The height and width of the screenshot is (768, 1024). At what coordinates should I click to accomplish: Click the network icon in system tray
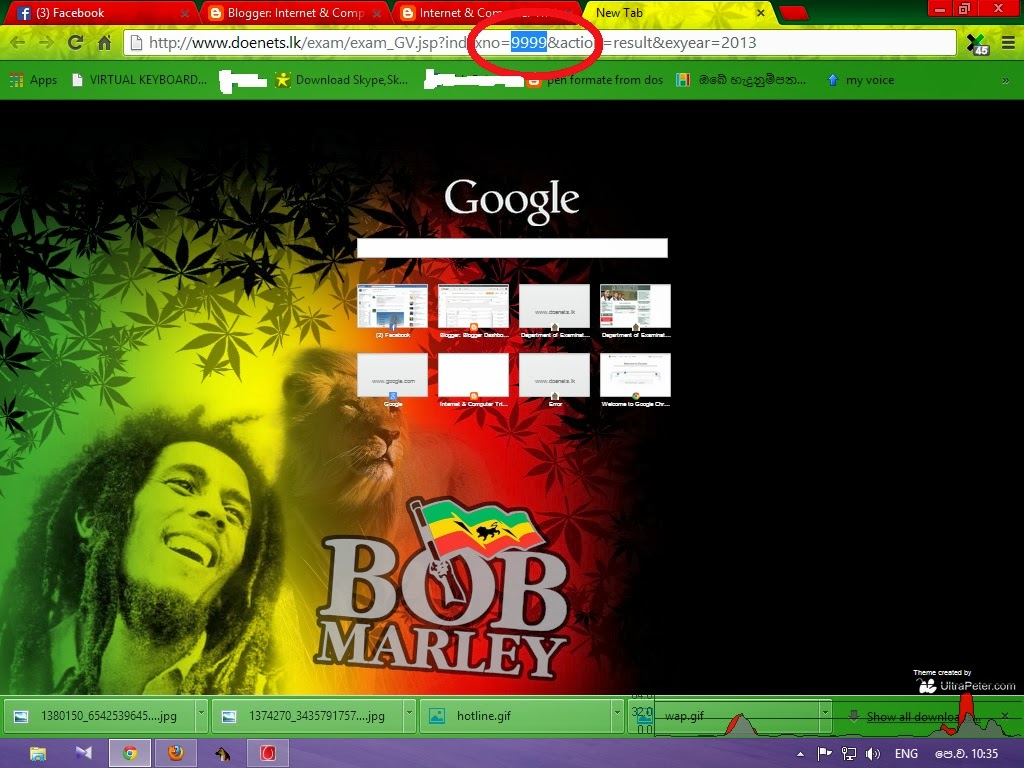pos(848,754)
